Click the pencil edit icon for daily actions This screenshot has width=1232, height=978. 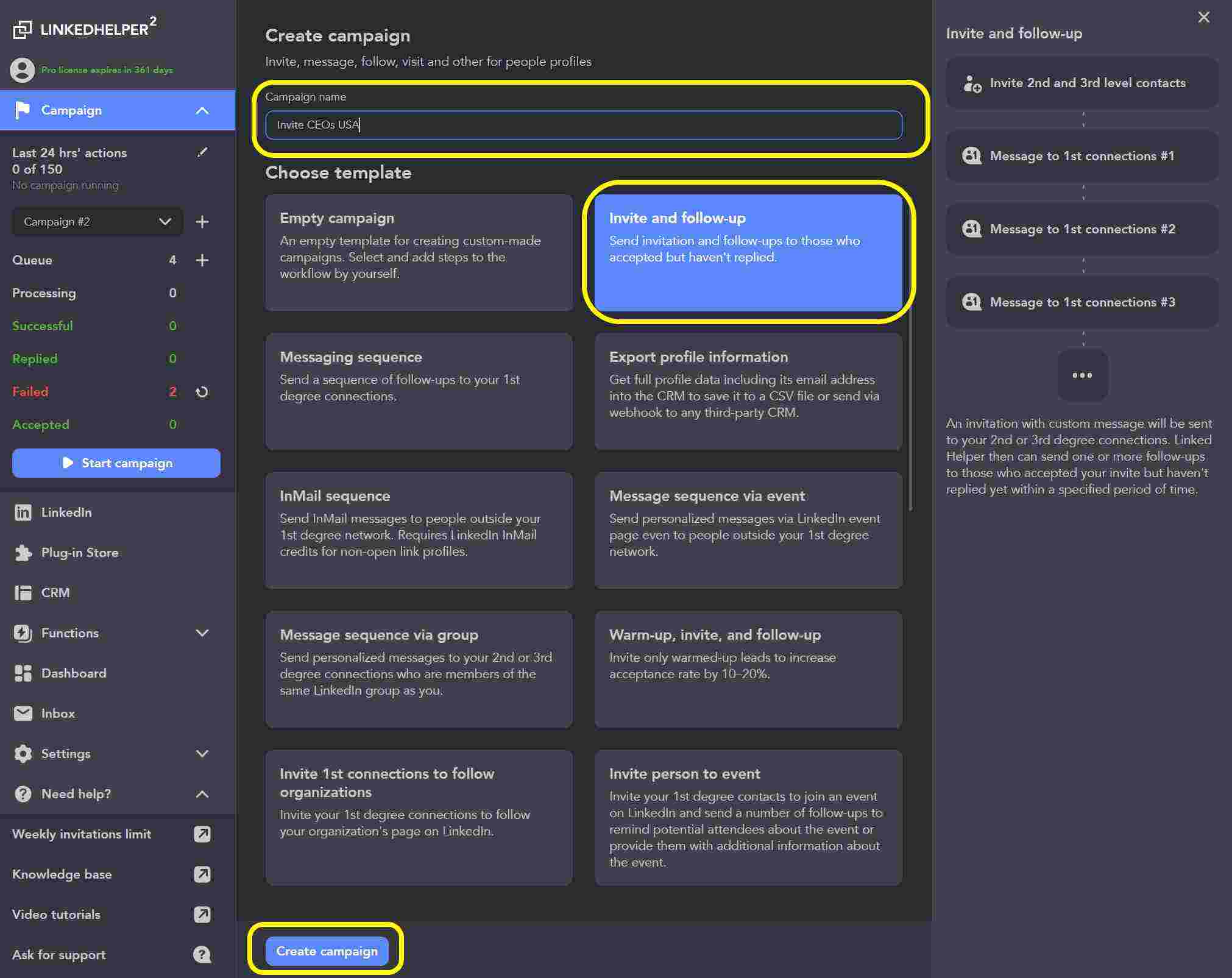point(202,152)
